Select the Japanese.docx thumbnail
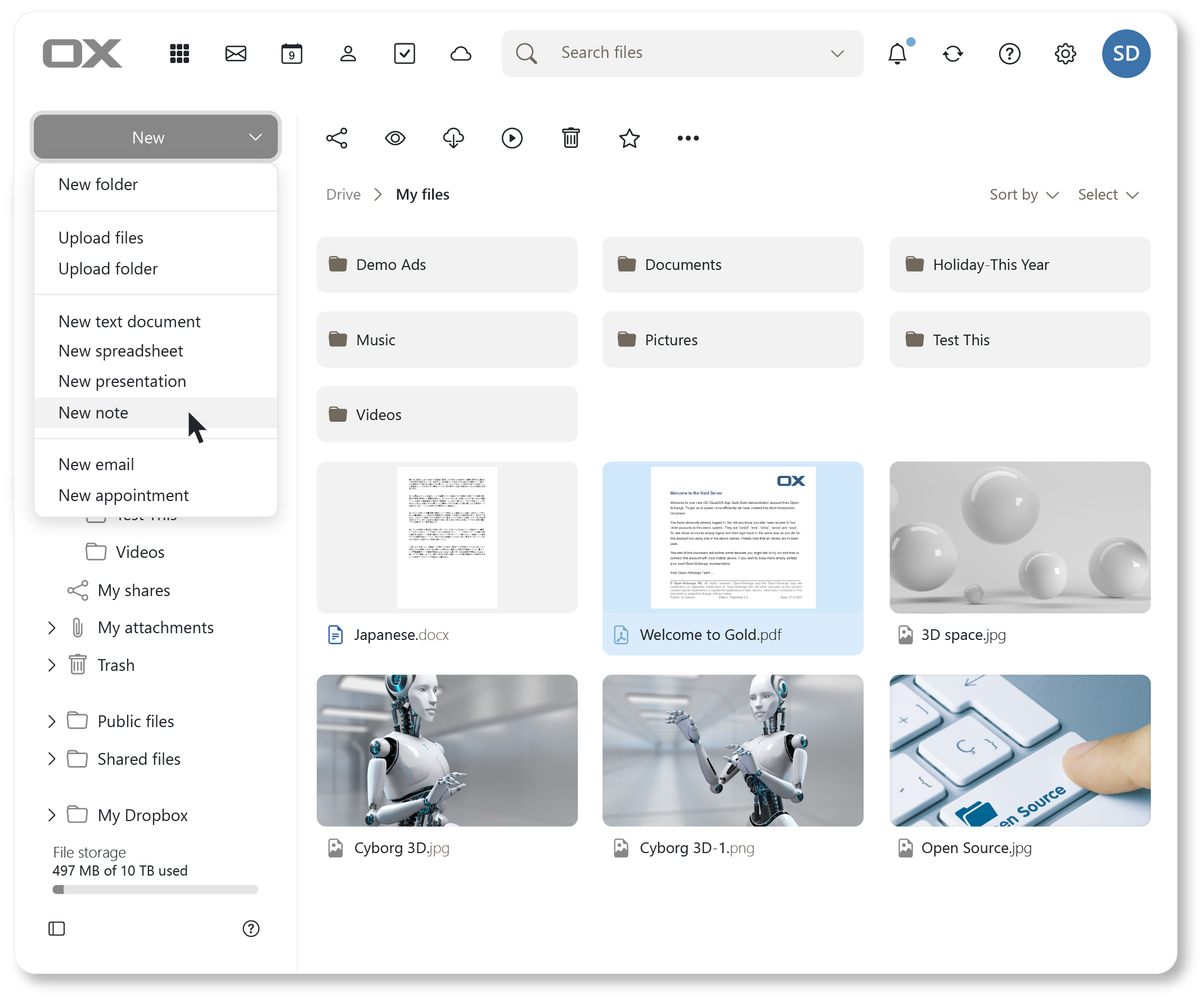1204x1001 pixels. [x=447, y=538]
